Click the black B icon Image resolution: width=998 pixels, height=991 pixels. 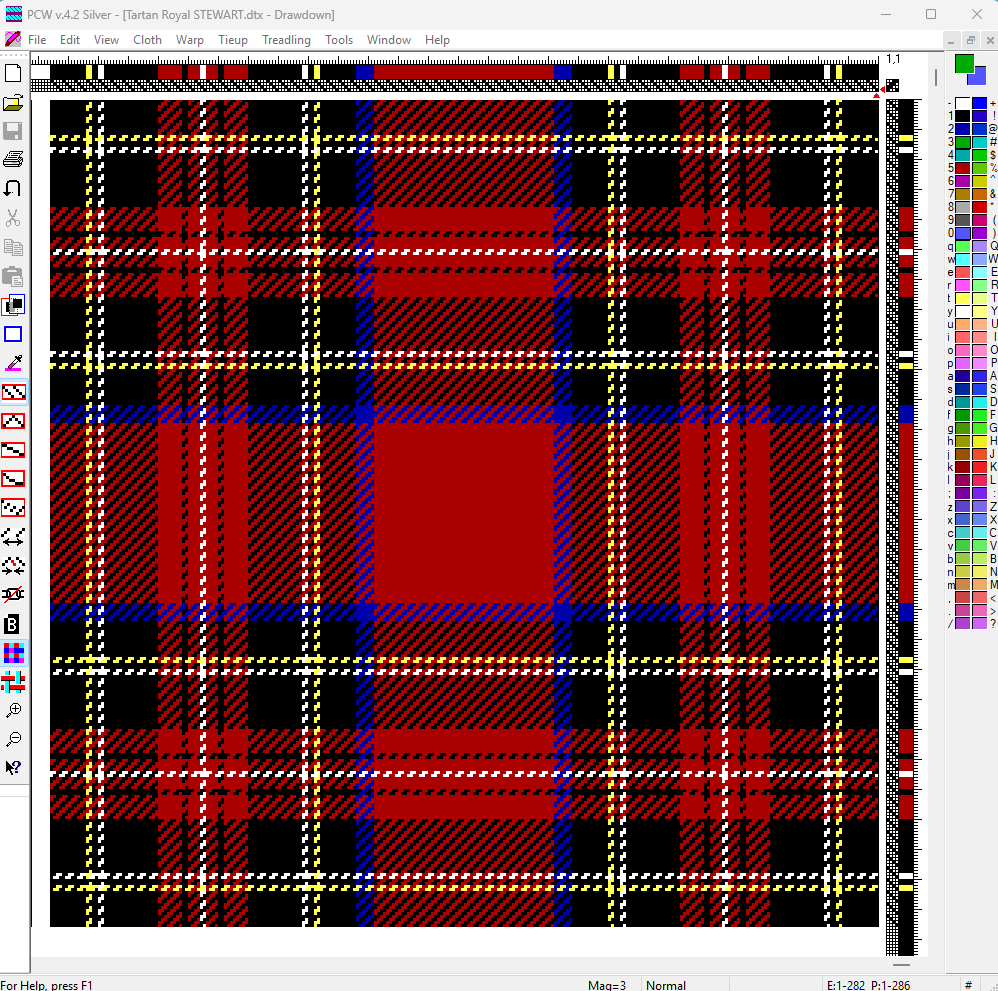pos(13,624)
